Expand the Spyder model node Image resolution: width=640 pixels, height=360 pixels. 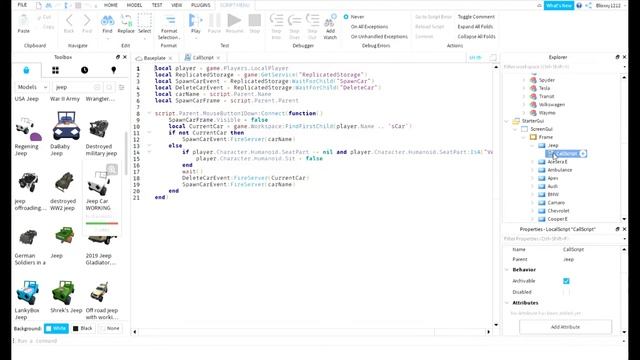point(524,80)
